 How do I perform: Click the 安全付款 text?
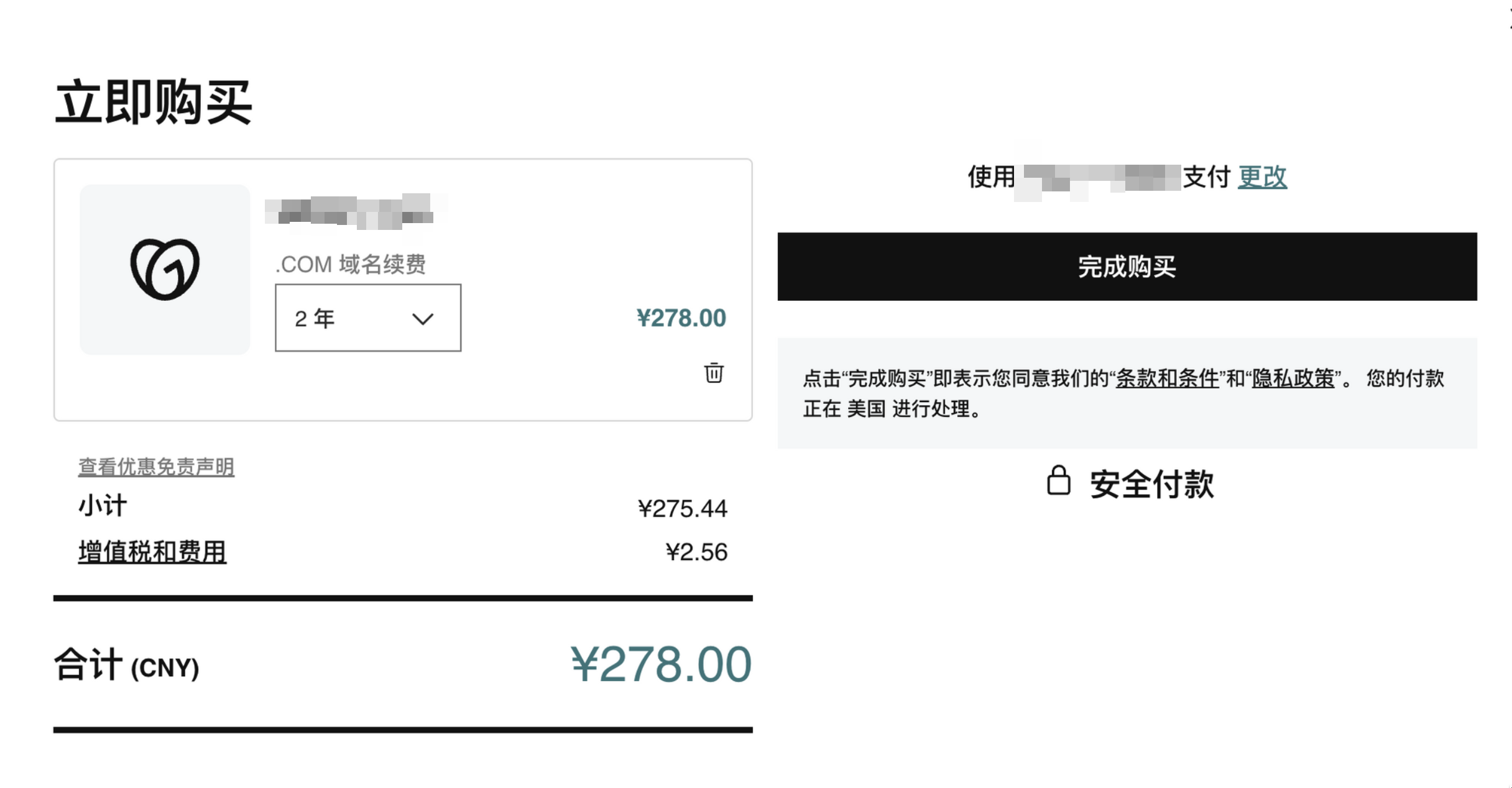click(x=1151, y=484)
